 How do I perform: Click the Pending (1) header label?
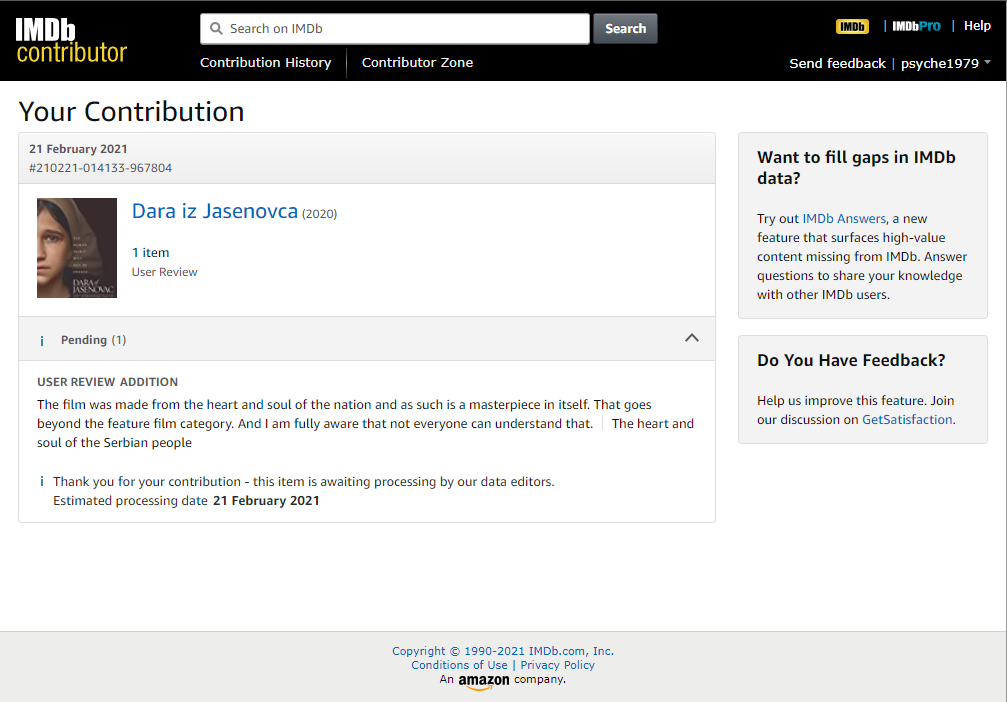coord(93,340)
